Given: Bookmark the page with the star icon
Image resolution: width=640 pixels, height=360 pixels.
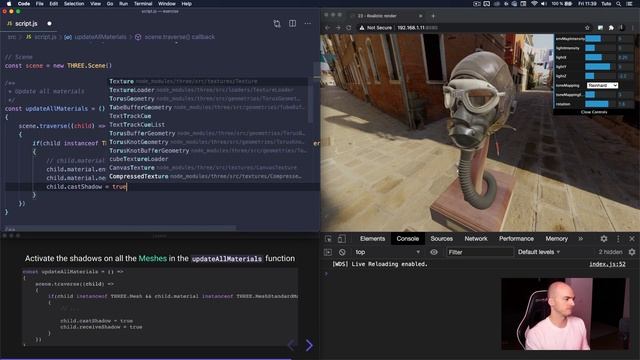Looking at the screenshot, I should (x=587, y=28).
